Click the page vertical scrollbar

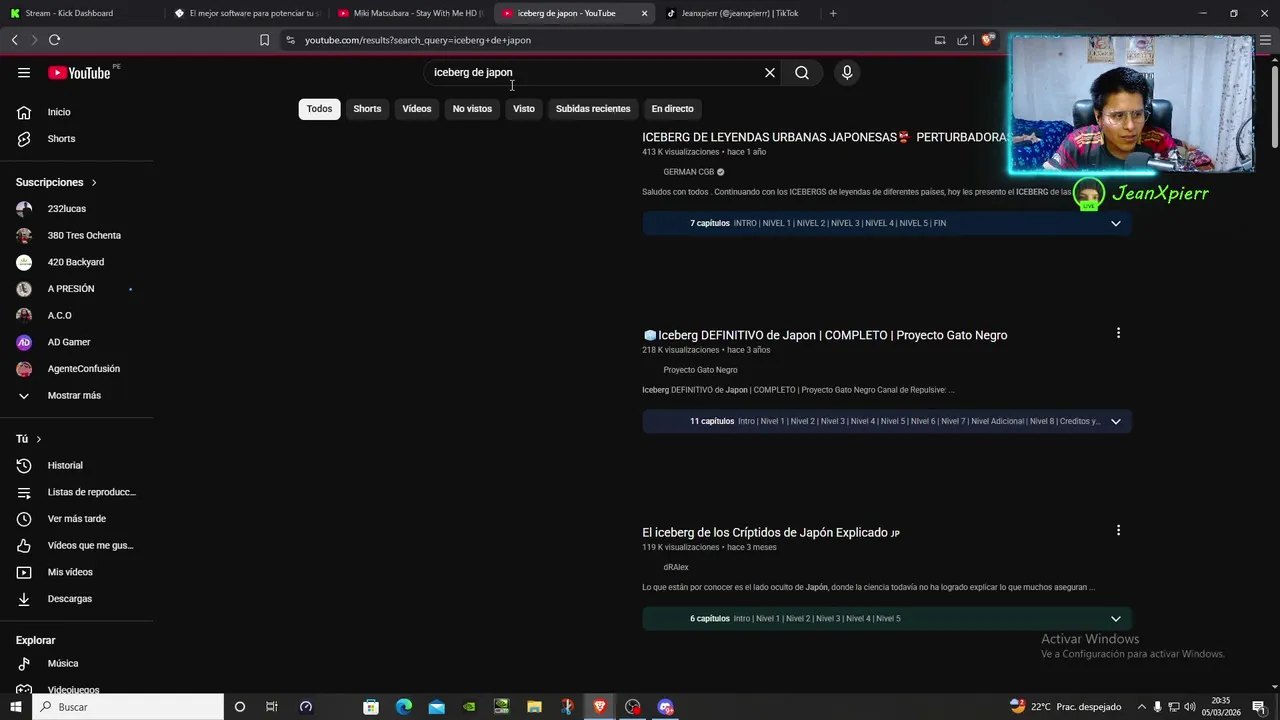[x=1274, y=105]
